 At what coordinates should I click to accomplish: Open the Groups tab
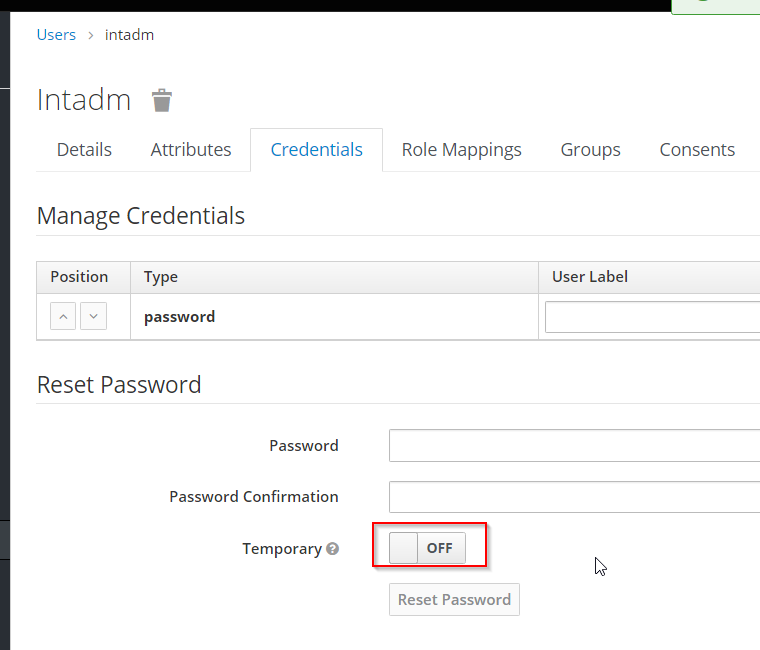pyautogui.click(x=590, y=150)
